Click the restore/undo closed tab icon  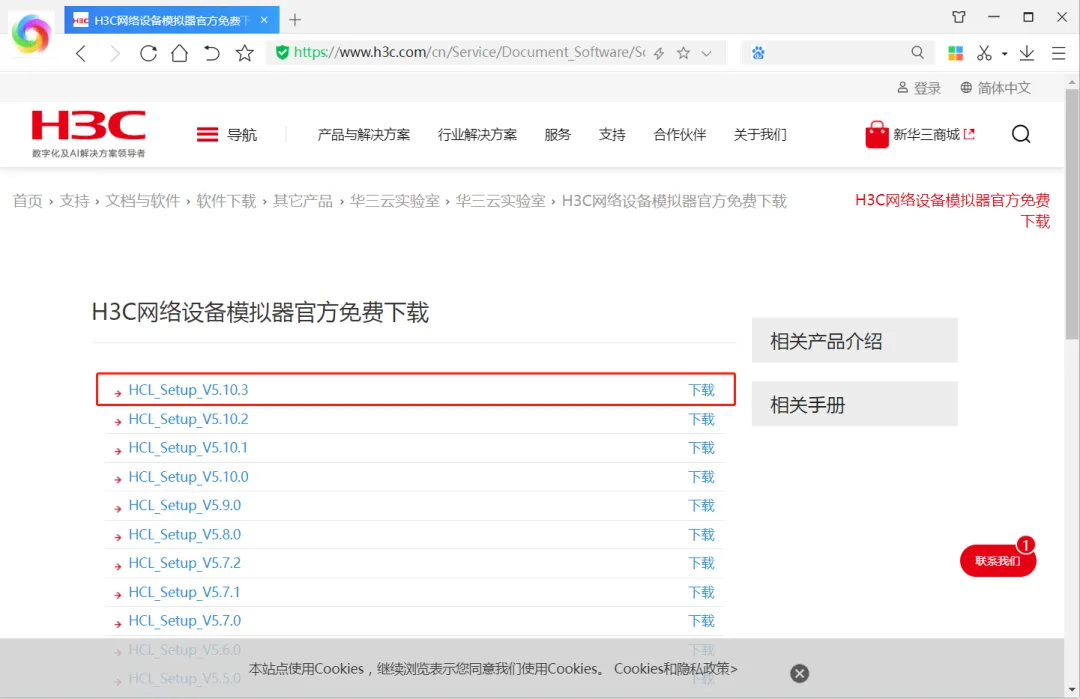[x=211, y=53]
